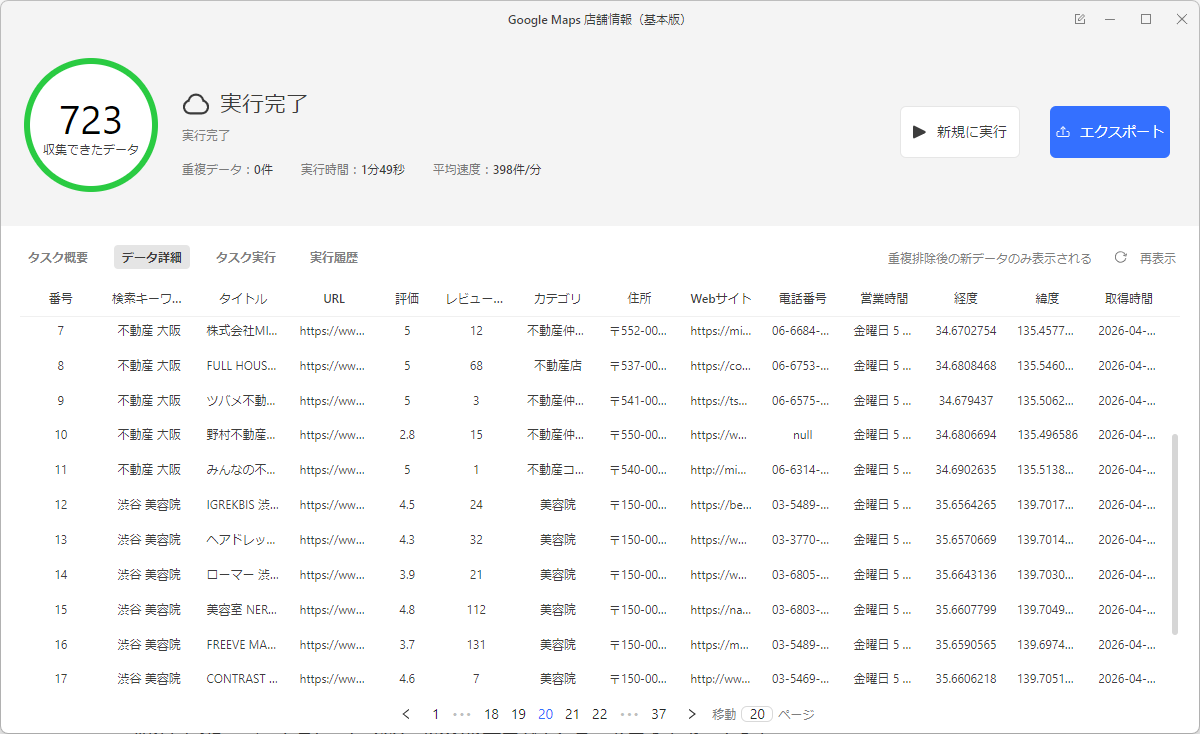Screen dimensions: 1200x734
Task: Maximize the application window
Action: point(1146,19)
